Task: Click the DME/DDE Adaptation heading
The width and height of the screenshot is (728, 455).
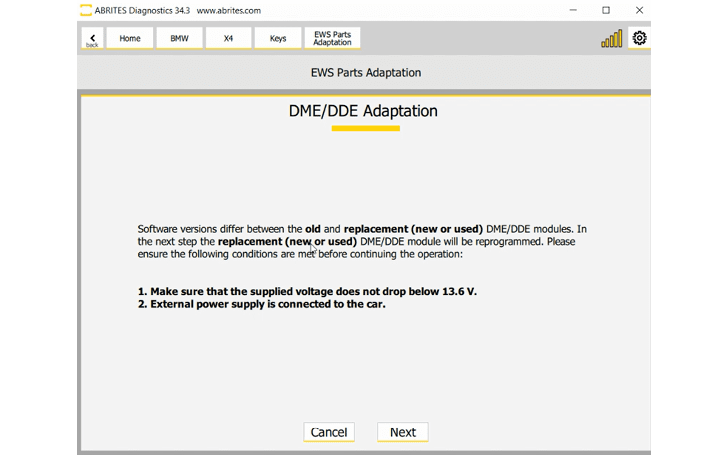Action: click(x=363, y=111)
